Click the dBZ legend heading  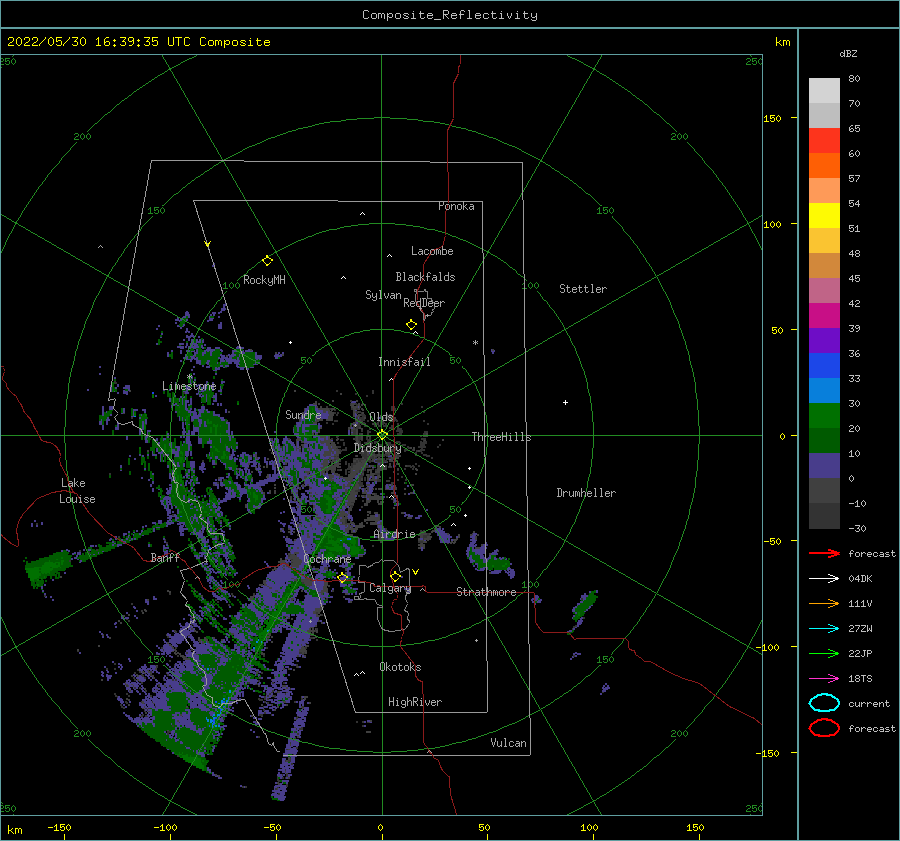(x=848, y=53)
